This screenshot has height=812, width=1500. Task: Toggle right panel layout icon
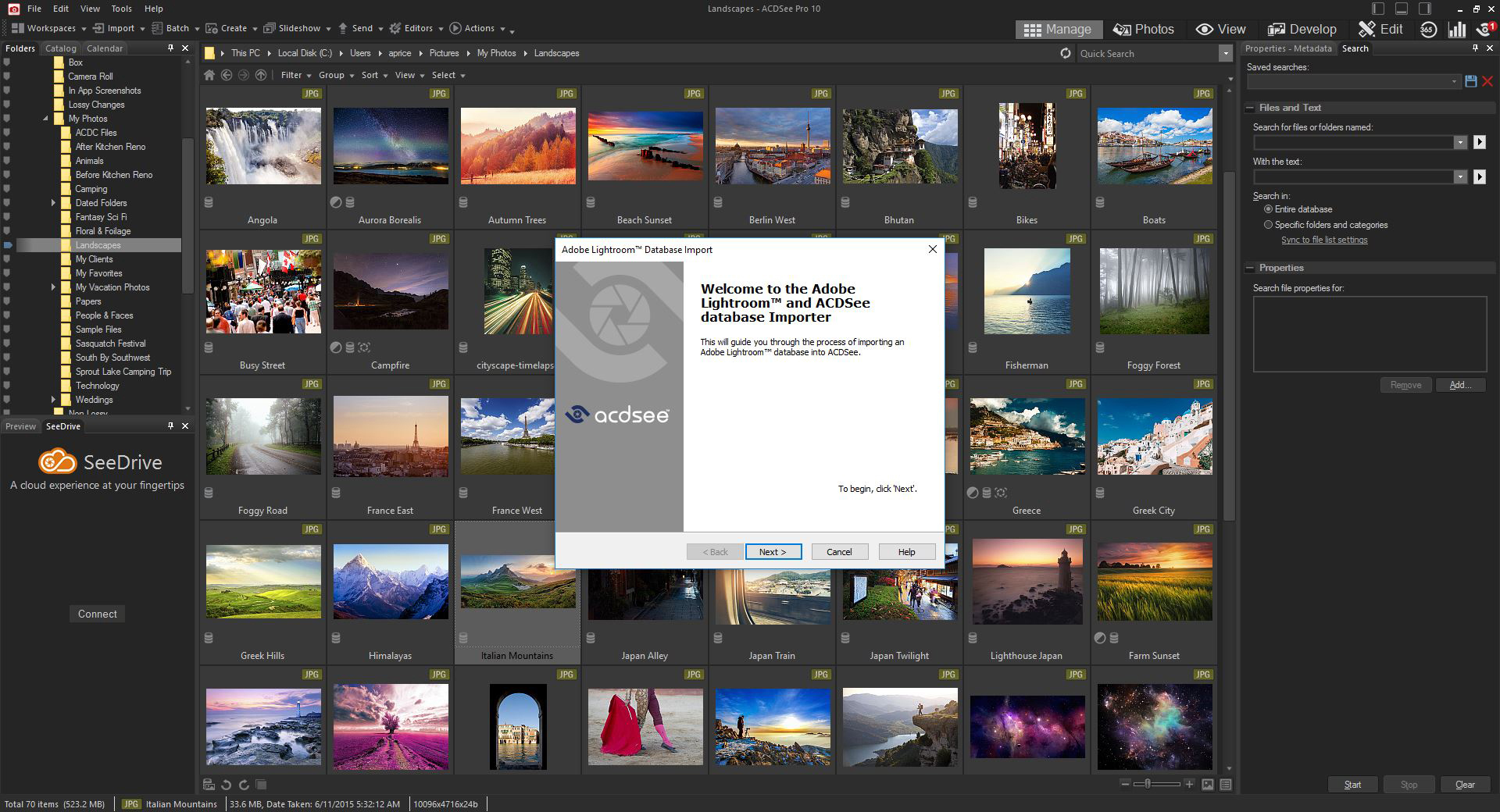1425,9
